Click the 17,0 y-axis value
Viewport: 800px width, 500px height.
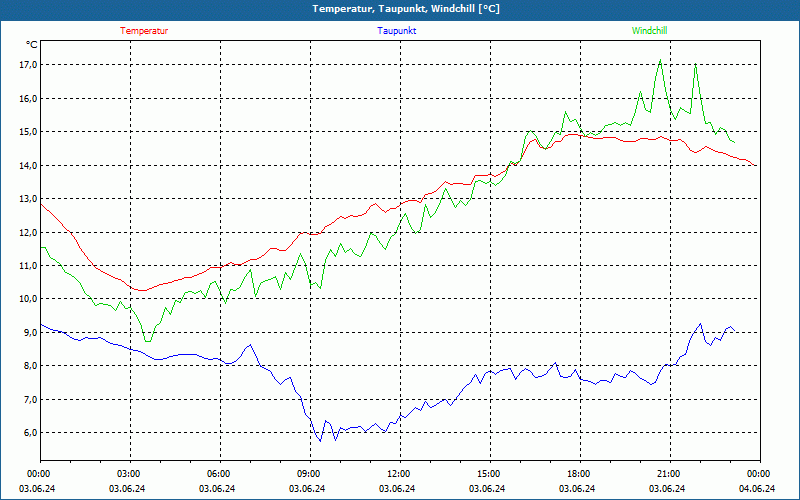coord(29,65)
